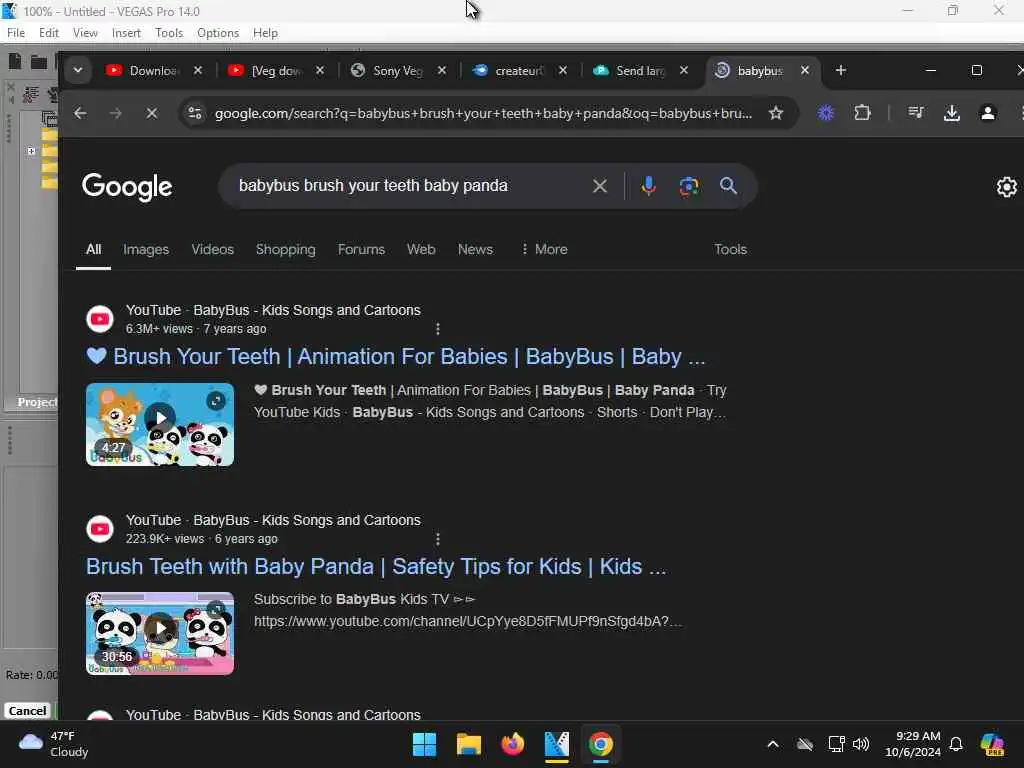View site information icon in address bar
1024x768 pixels.
pos(195,113)
